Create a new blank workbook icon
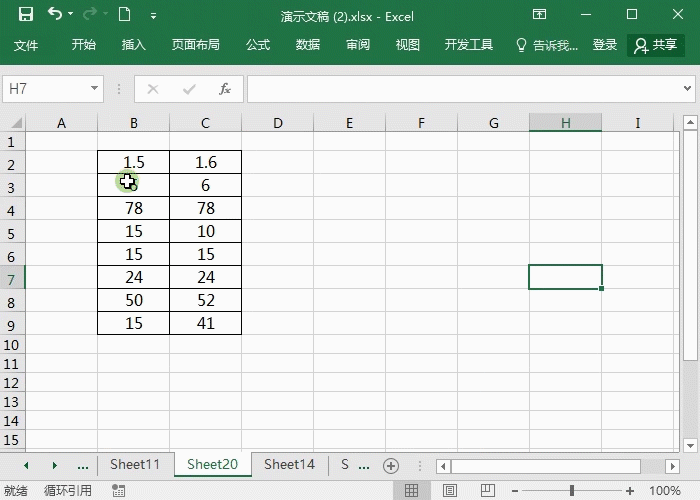This screenshot has height=500, width=700. point(125,14)
